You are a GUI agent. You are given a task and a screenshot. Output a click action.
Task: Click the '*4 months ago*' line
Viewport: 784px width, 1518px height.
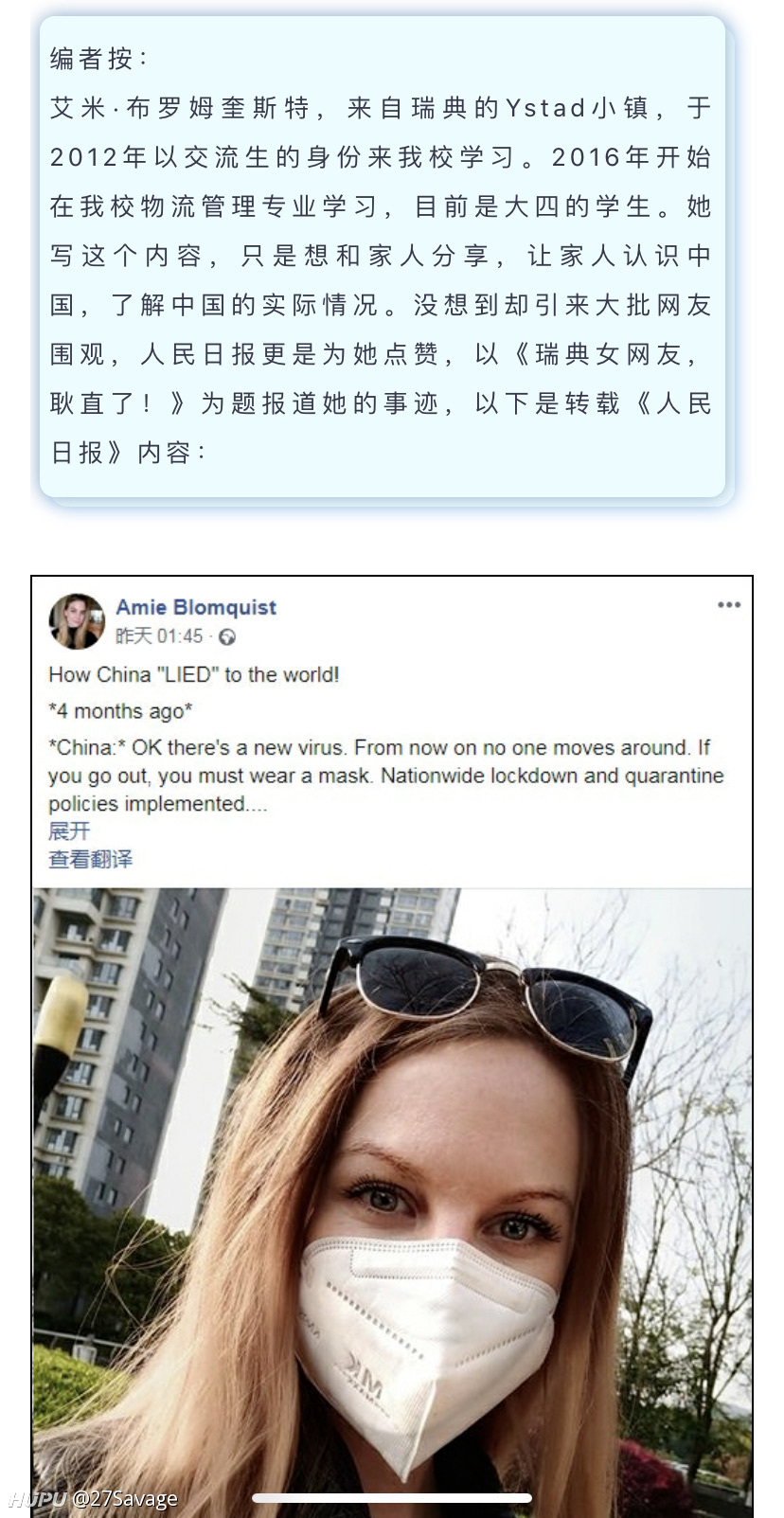[120, 711]
